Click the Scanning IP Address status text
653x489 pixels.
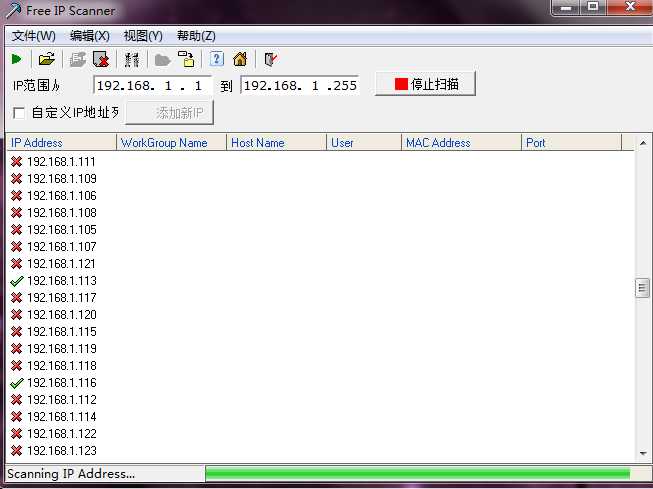pyautogui.click(x=71, y=474)
